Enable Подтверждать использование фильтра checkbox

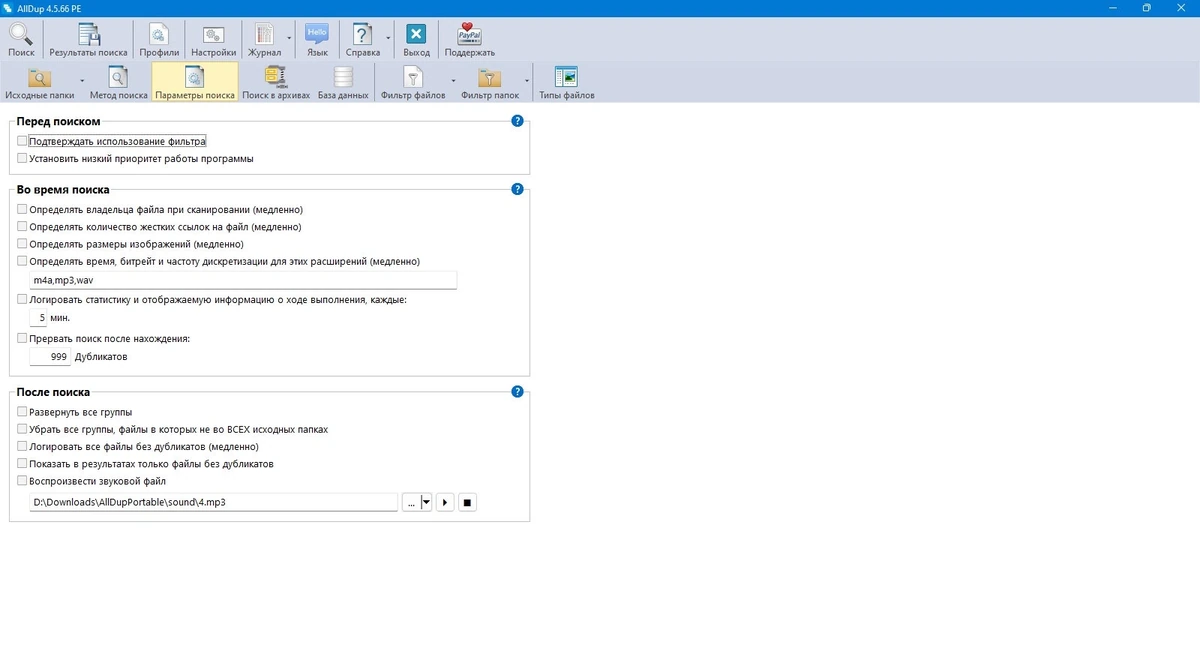pos(22,142)
